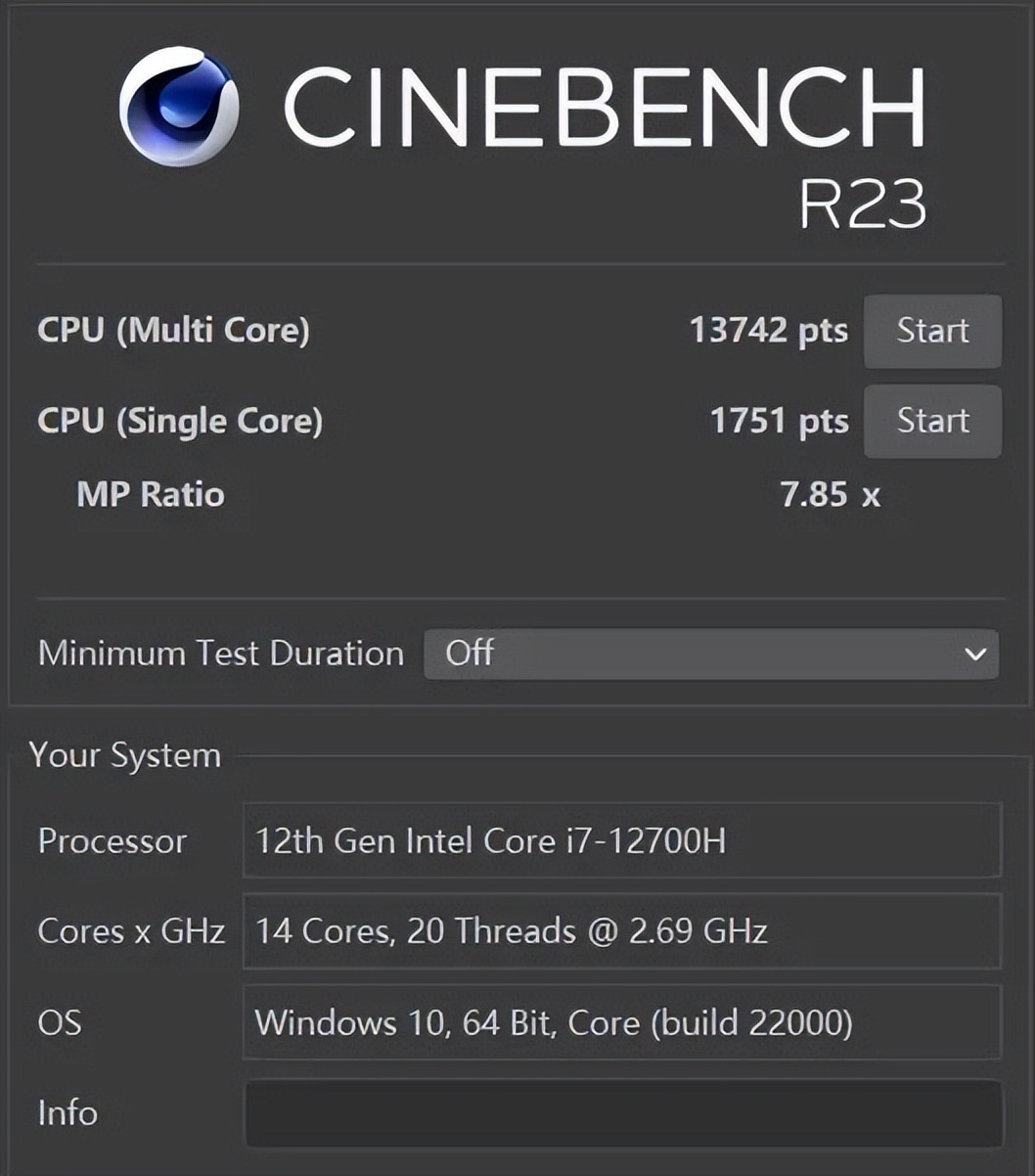Click the Cores x GHz value field

tap(622, 931)
